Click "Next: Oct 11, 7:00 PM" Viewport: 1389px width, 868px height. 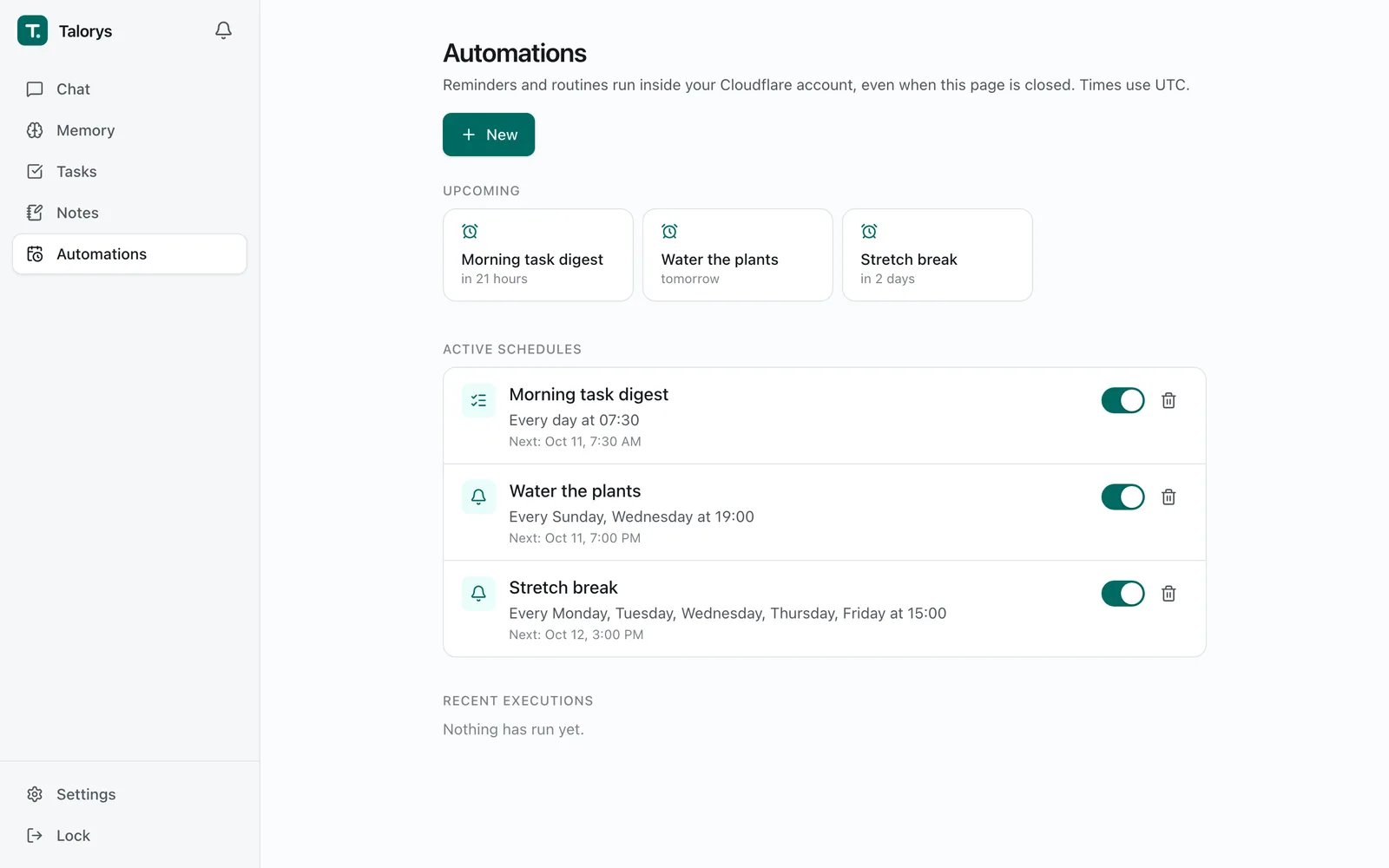[575, 538]
